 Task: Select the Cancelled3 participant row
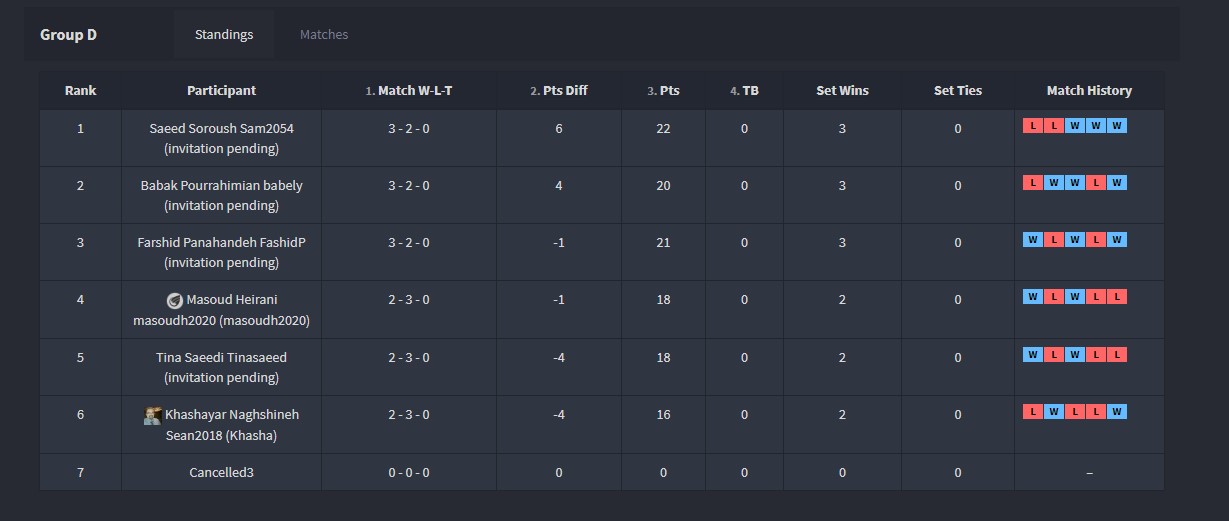[221, 473]
